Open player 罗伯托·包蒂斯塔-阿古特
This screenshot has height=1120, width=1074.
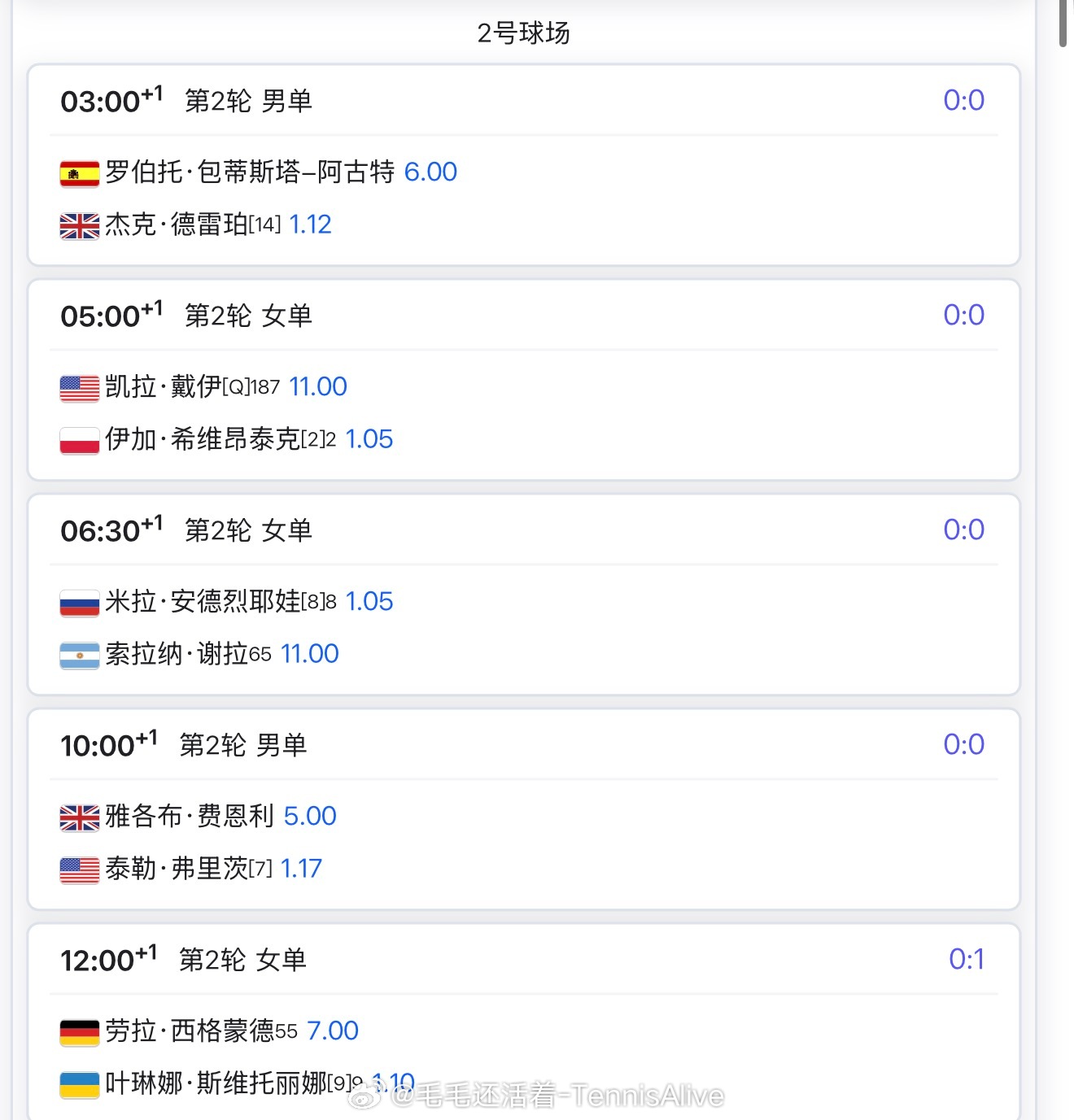click(x=250, y=172)
